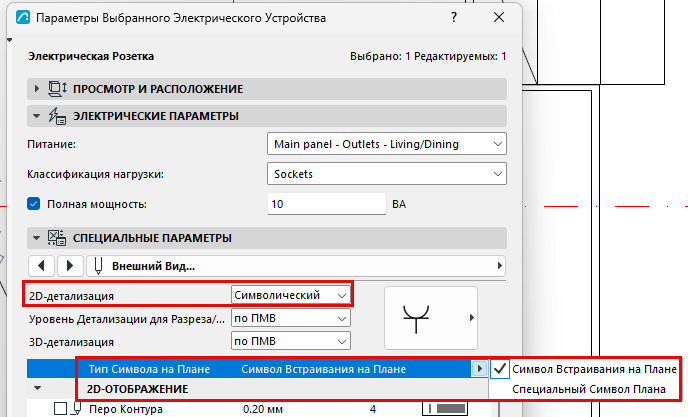Open the Внешний Вид page selector

click(296, 266)
